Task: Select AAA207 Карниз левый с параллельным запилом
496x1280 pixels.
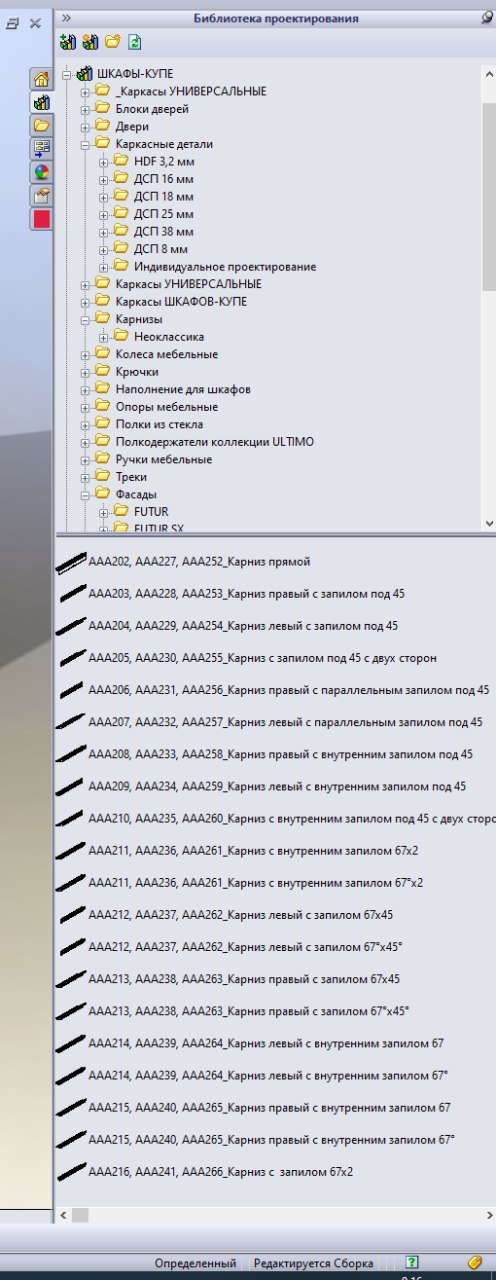Action: [x=285, y=722]
